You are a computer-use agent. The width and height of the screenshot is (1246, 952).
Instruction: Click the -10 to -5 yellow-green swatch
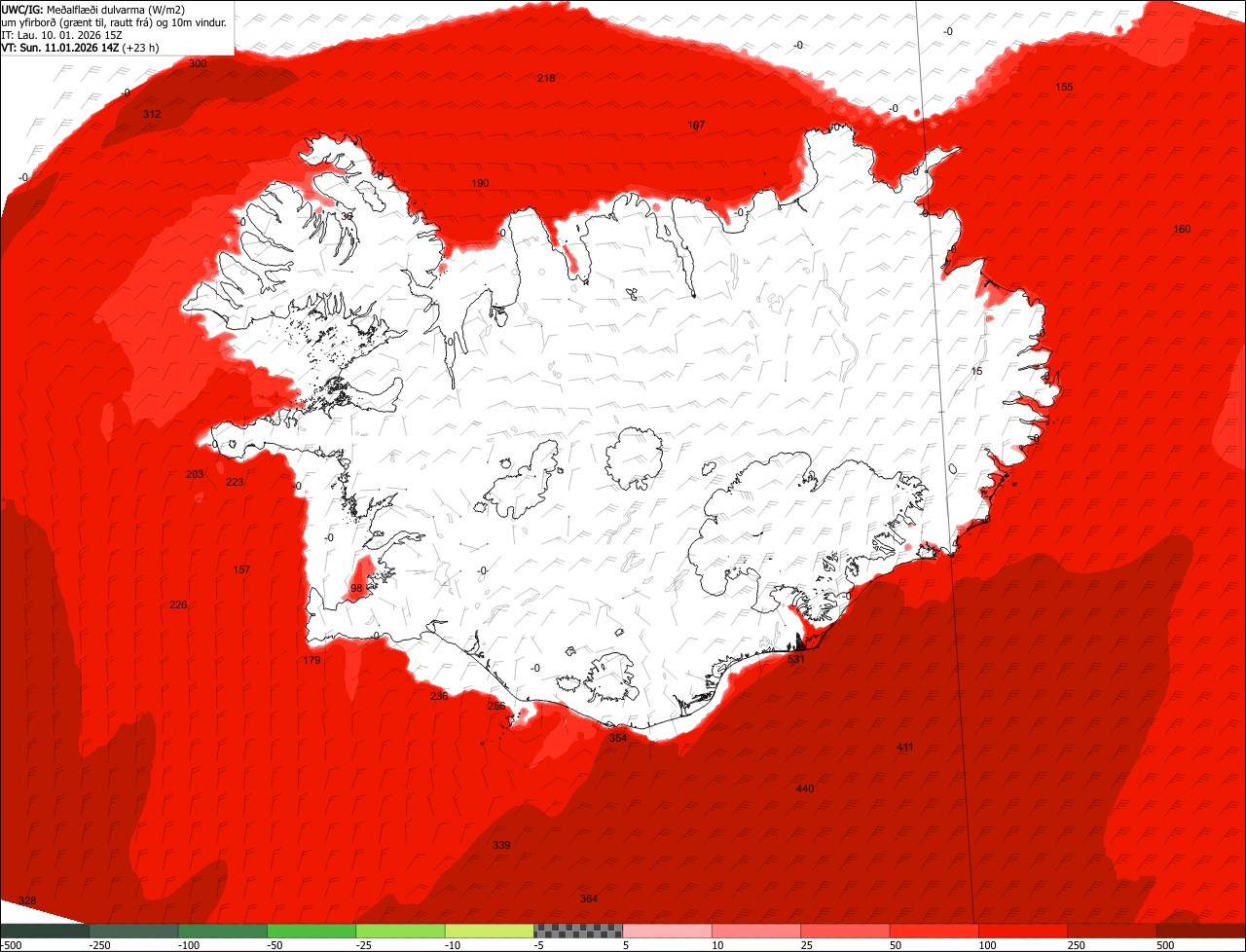pos(490,931)
